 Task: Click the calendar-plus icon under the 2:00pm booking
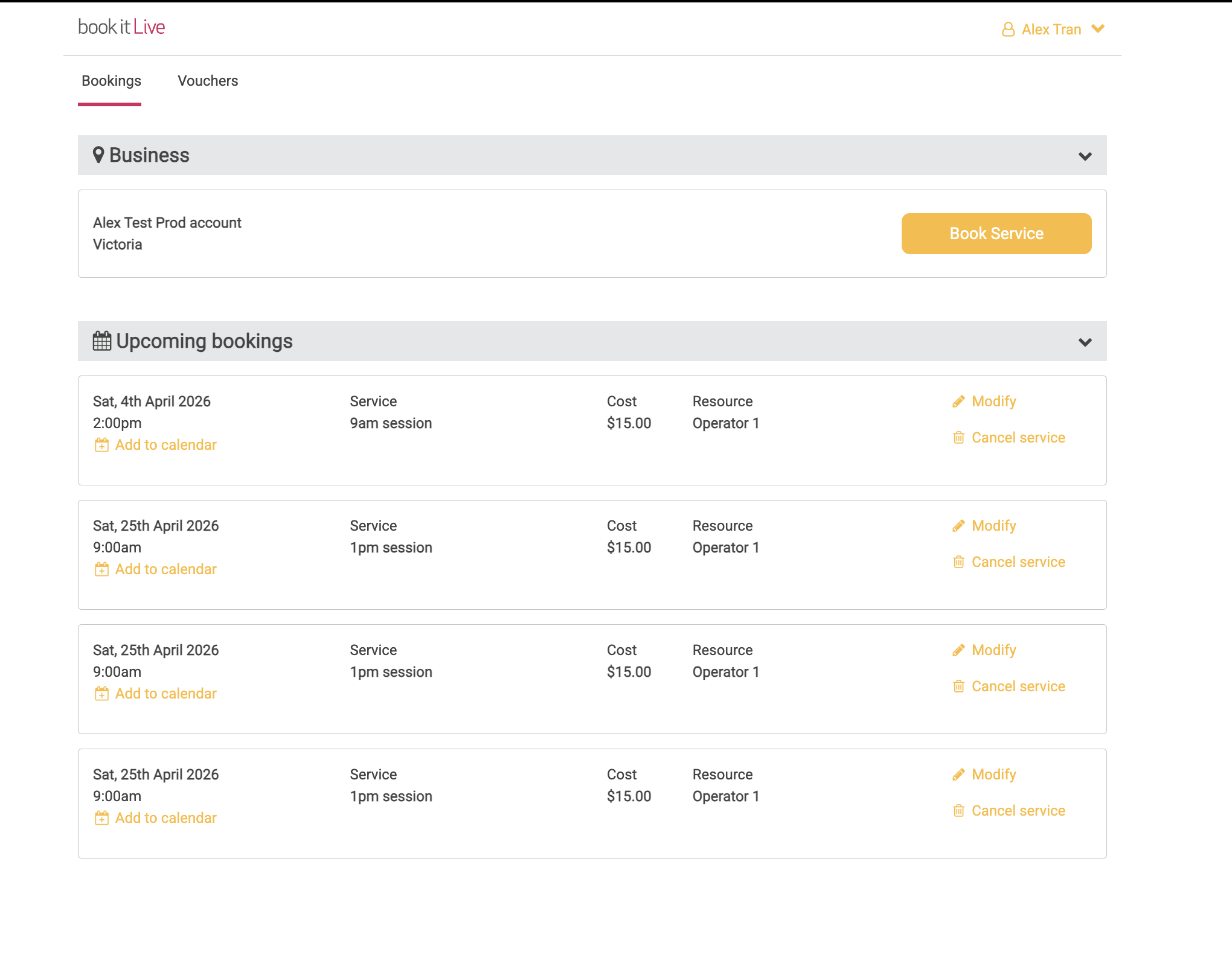pos(101,446)
